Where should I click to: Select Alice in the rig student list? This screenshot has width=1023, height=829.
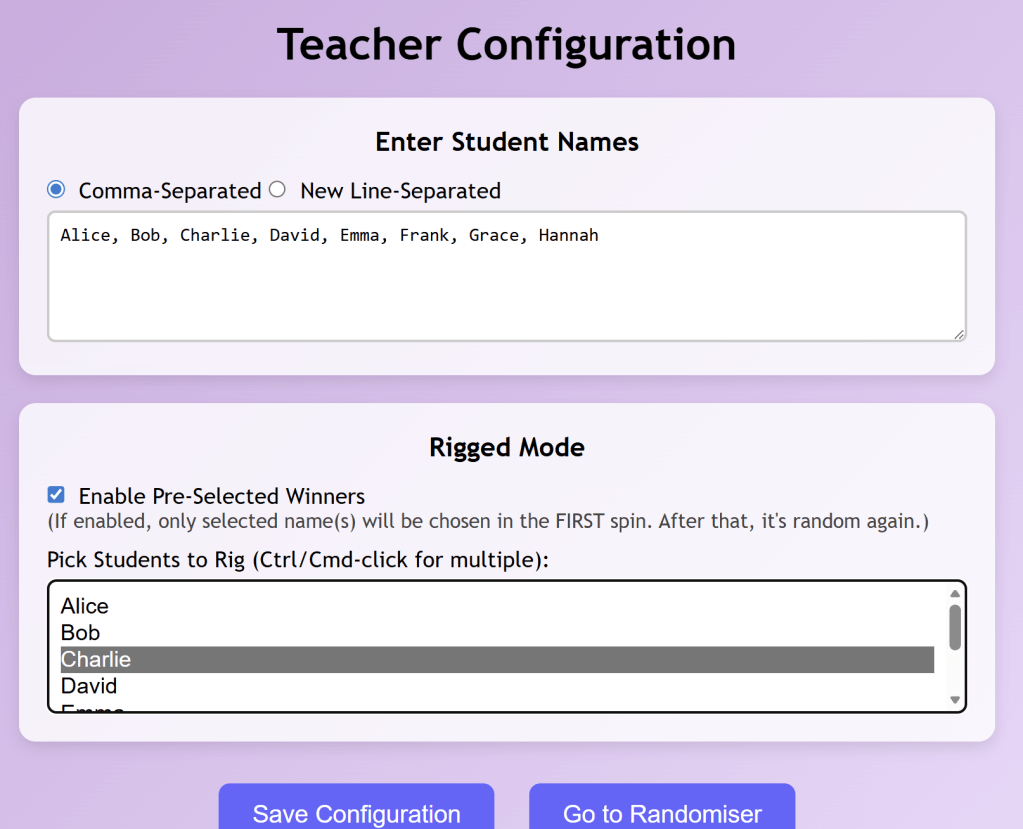point(85,606)
